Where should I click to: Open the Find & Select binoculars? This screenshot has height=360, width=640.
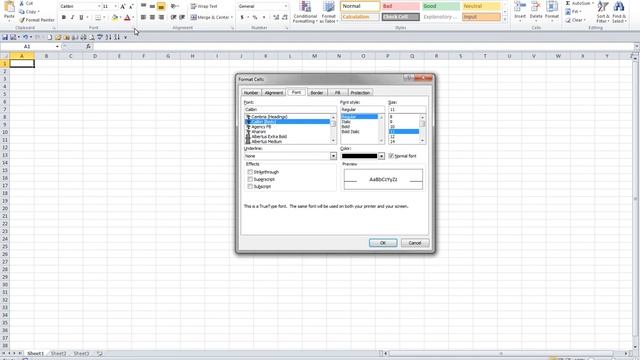coord(619,7)
